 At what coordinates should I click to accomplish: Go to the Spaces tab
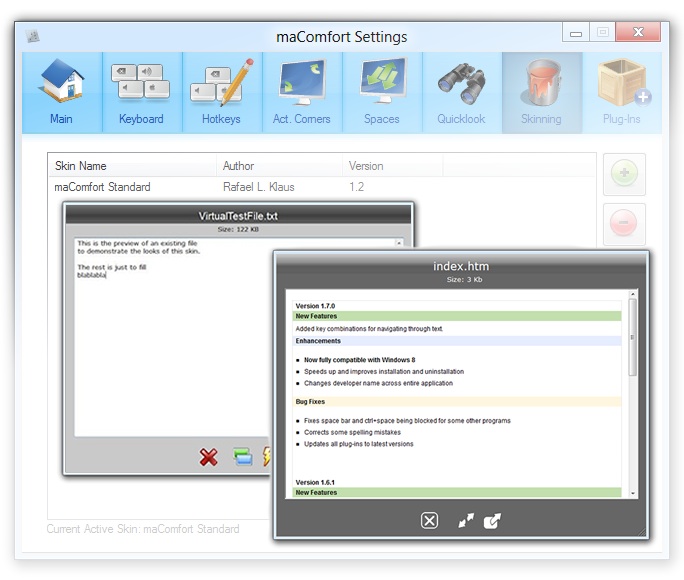(382, 92)
